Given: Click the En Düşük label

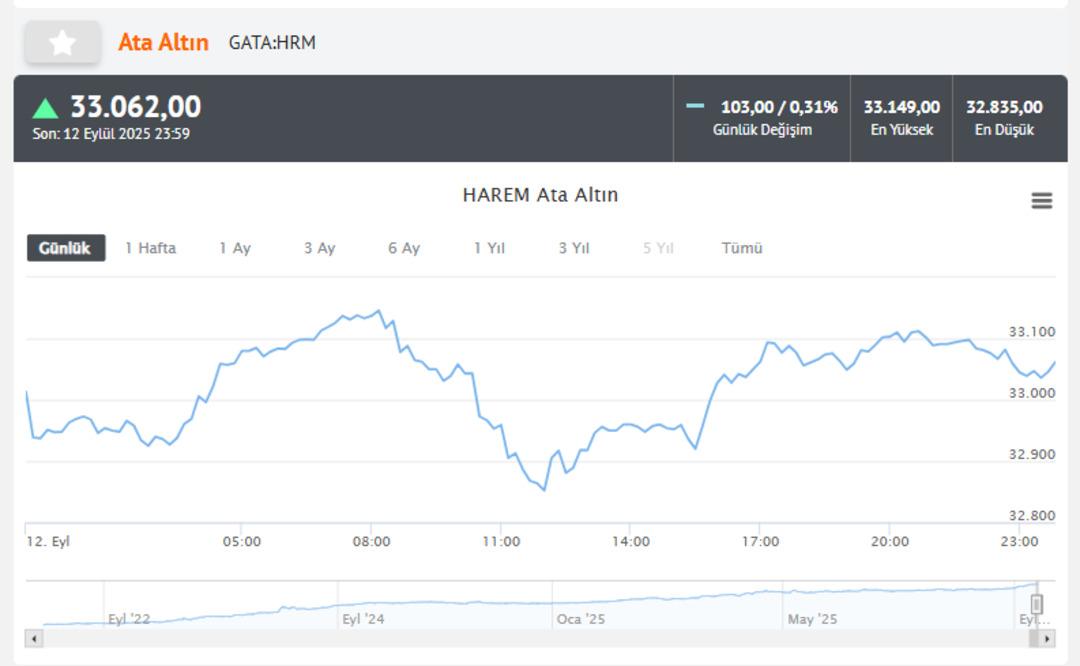Looking at the screenshot, I should click(x=1004, y=129).
